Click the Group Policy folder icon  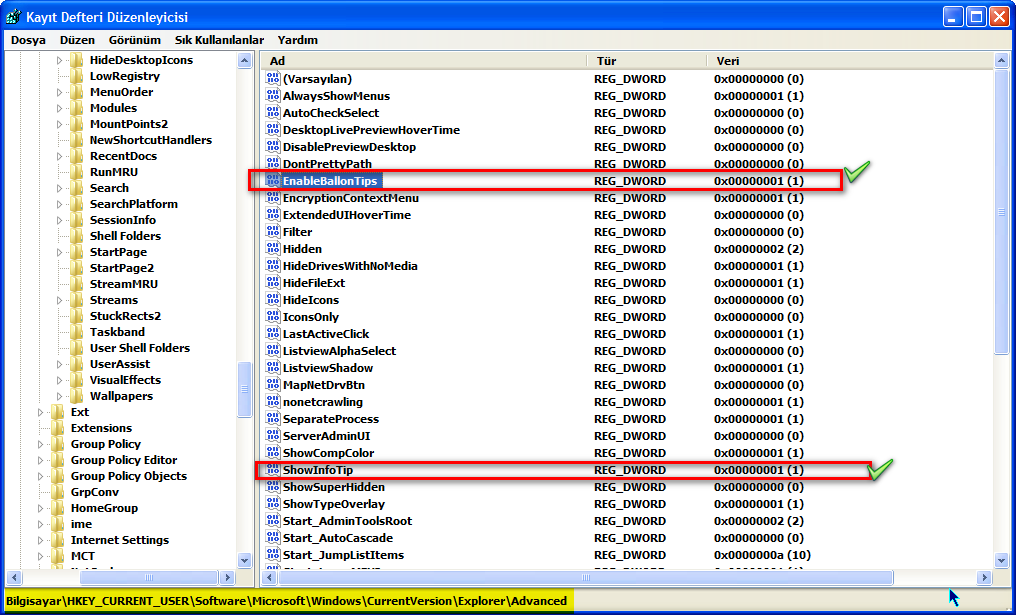[58, 444]
